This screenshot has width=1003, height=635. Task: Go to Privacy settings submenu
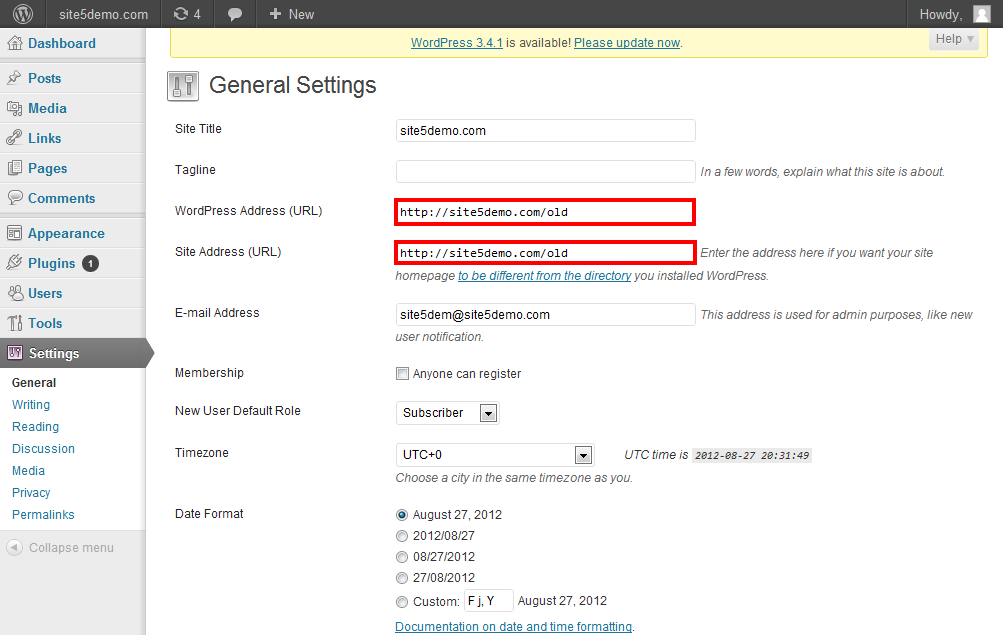tap(31, 492)
